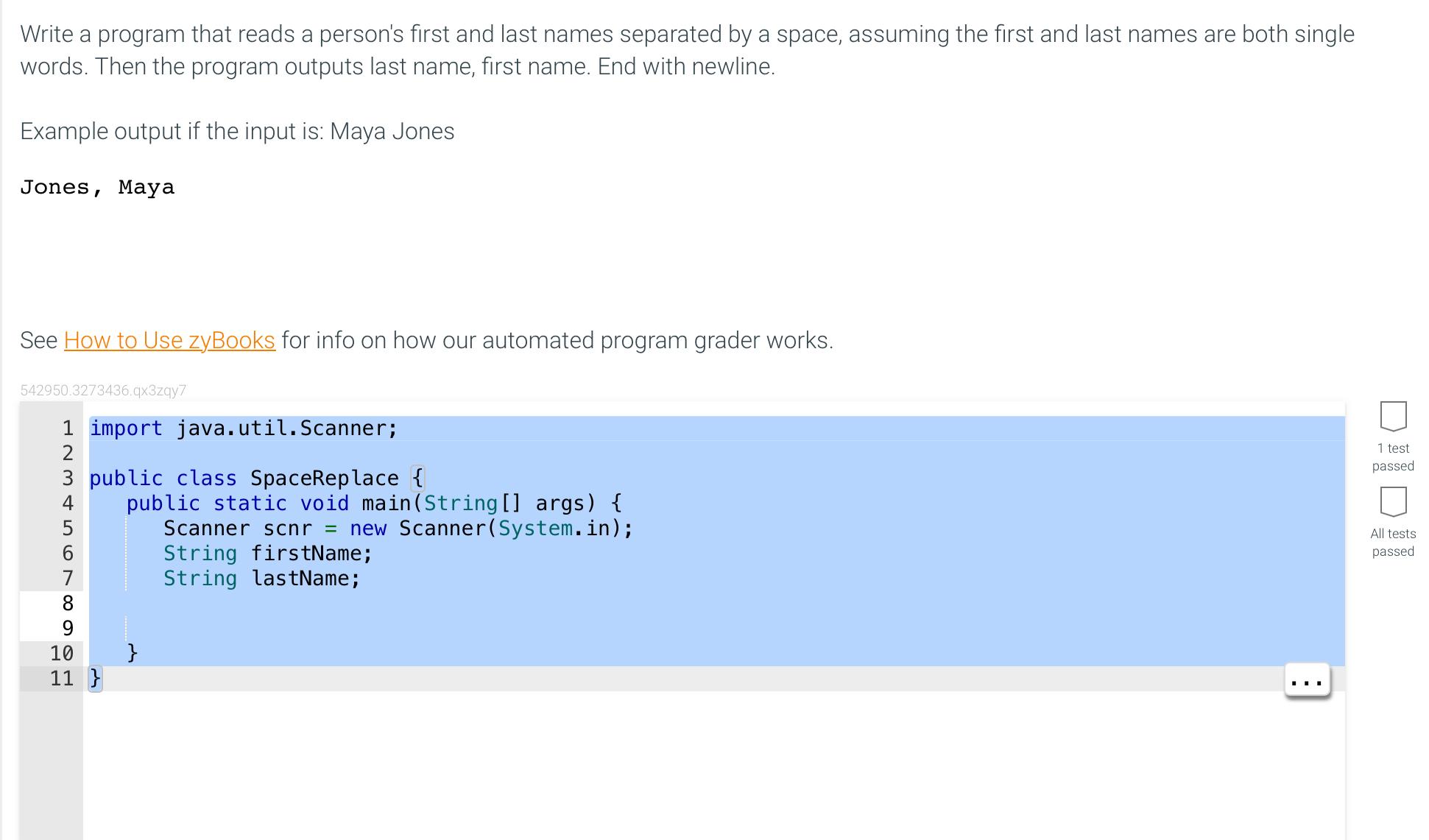This screenshot has height=840, width=1429.
Task: Click the problem identifier 542950.3273436.qx3zqy7
Action: [103, 390]
